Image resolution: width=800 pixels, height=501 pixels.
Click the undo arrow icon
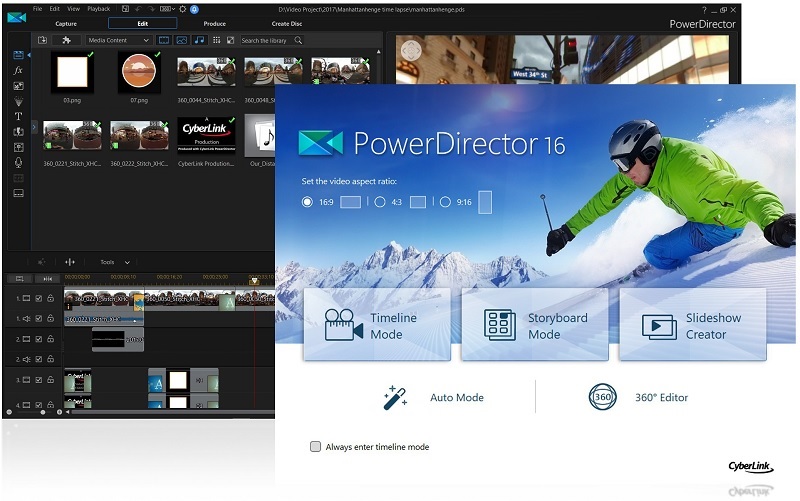(x=138, y=9)
